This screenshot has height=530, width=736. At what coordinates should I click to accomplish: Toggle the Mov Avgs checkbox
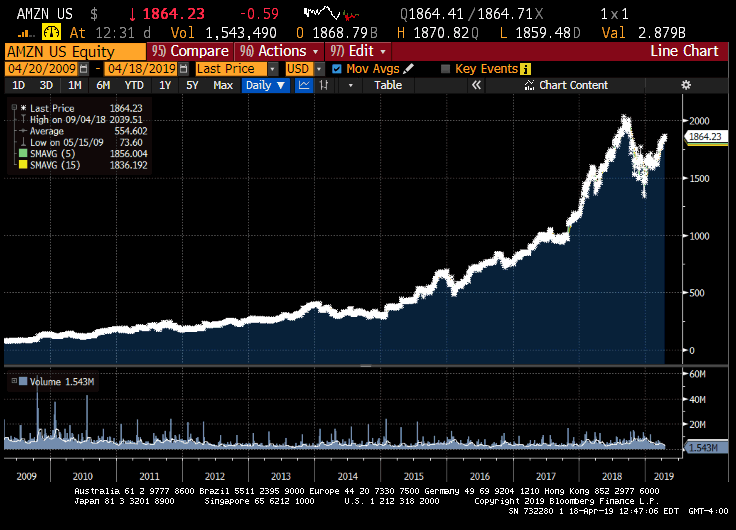(336, 69)
